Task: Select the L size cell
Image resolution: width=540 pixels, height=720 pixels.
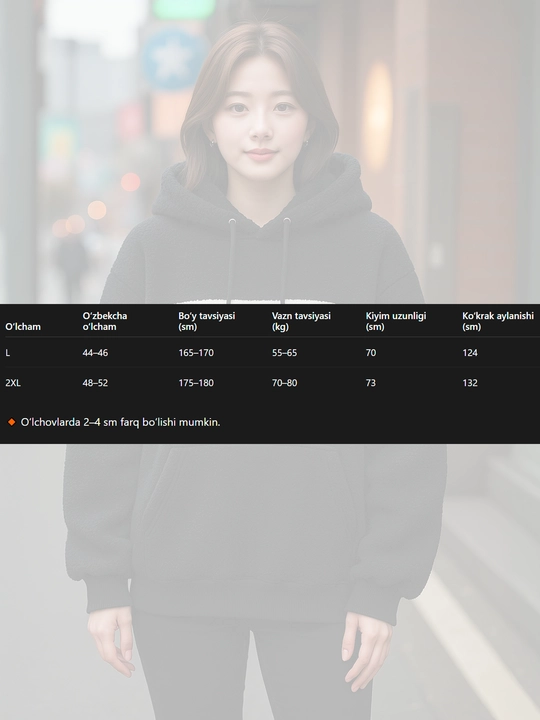Action: [8, 353]
